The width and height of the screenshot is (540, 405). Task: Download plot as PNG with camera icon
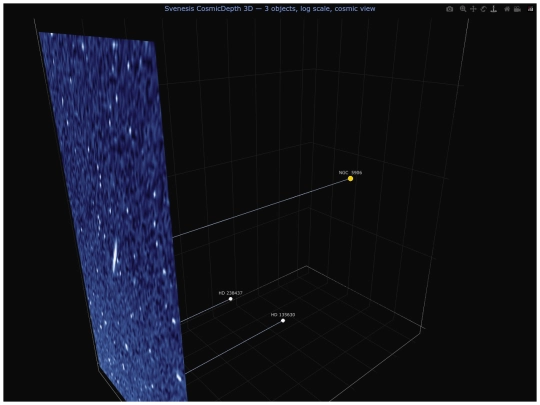(449, 9)
